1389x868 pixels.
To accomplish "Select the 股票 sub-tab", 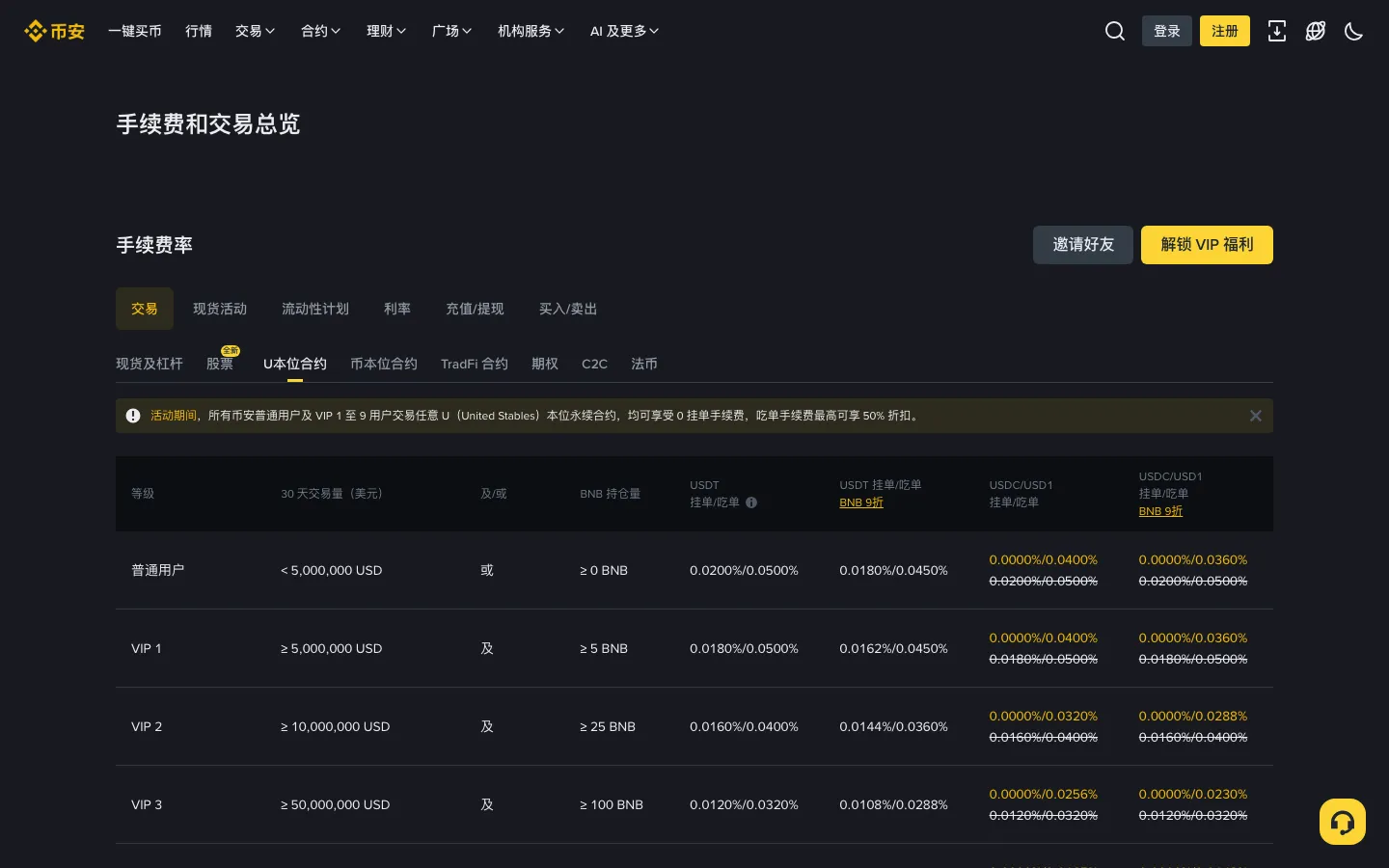I will coord(220,364).
